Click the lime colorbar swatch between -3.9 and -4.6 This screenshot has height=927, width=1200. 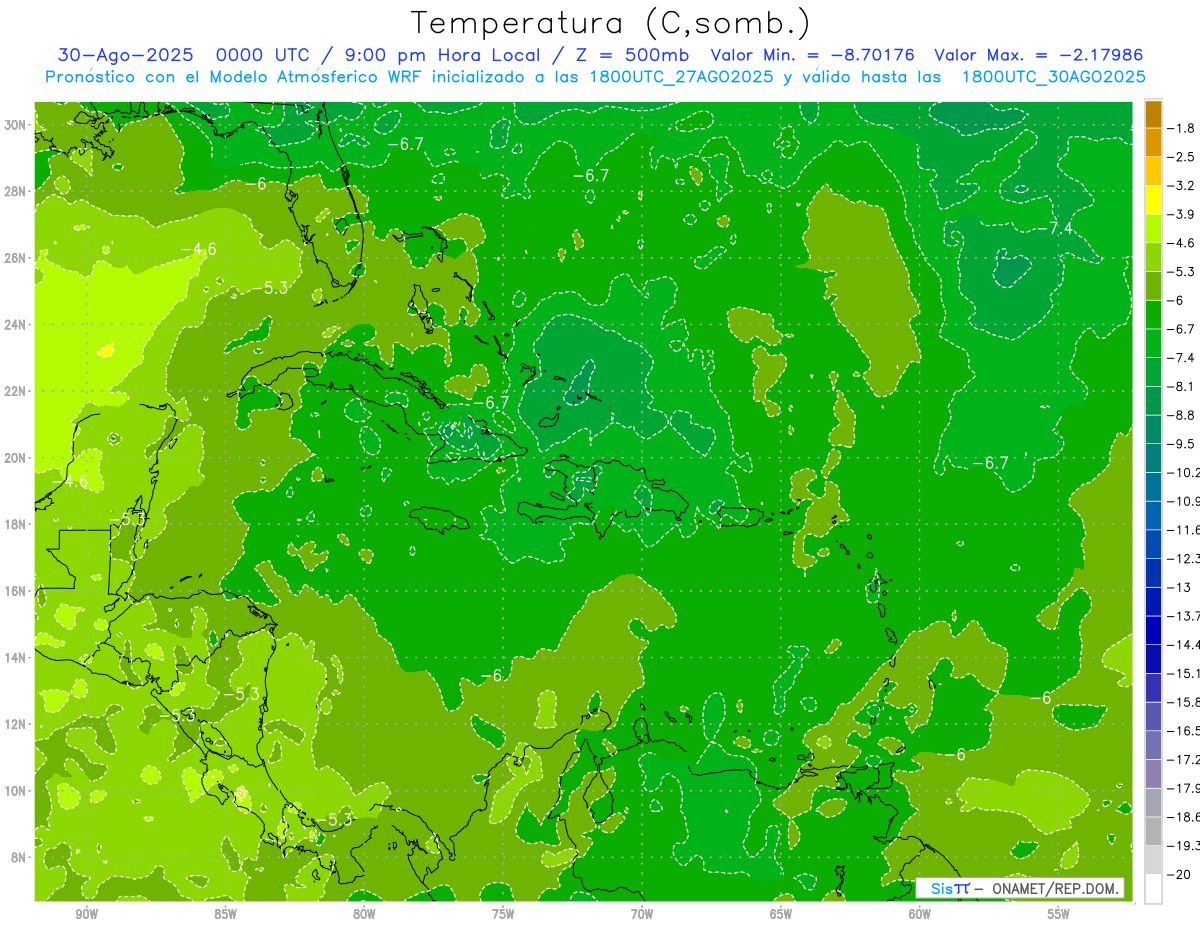point(1153,229)
